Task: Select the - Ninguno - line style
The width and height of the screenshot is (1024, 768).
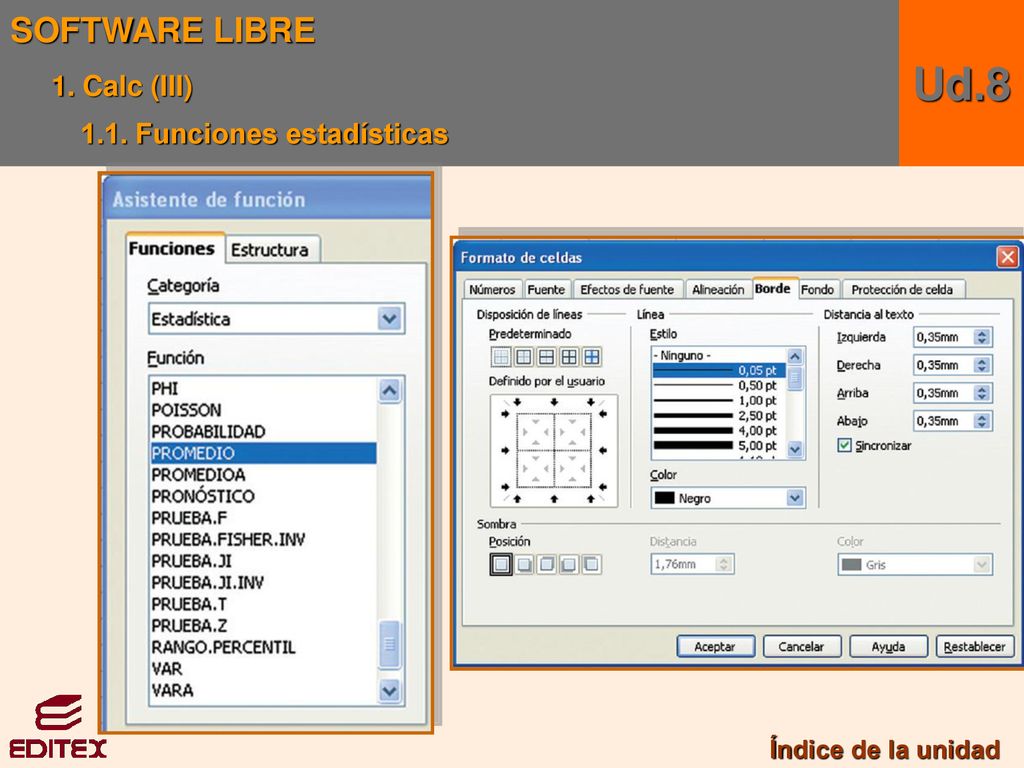Action: [x=720, y=355]
